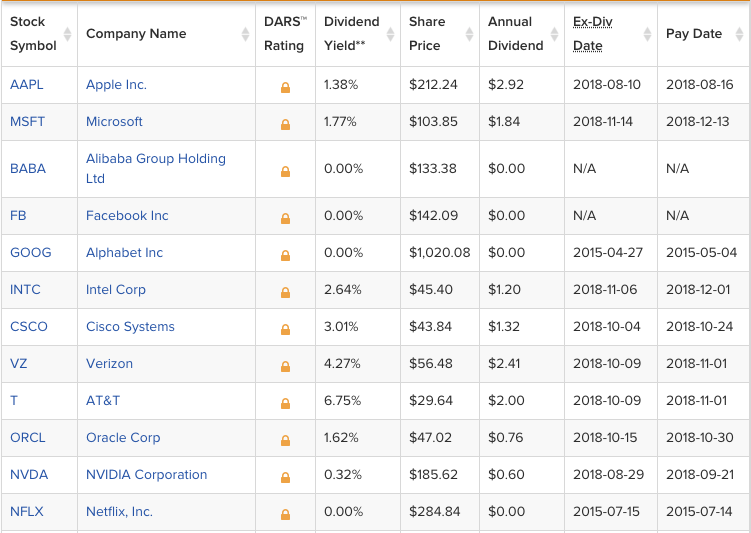751x533 pixels.
Task: Click the Ex-Div Date header text
Action: 593,34
